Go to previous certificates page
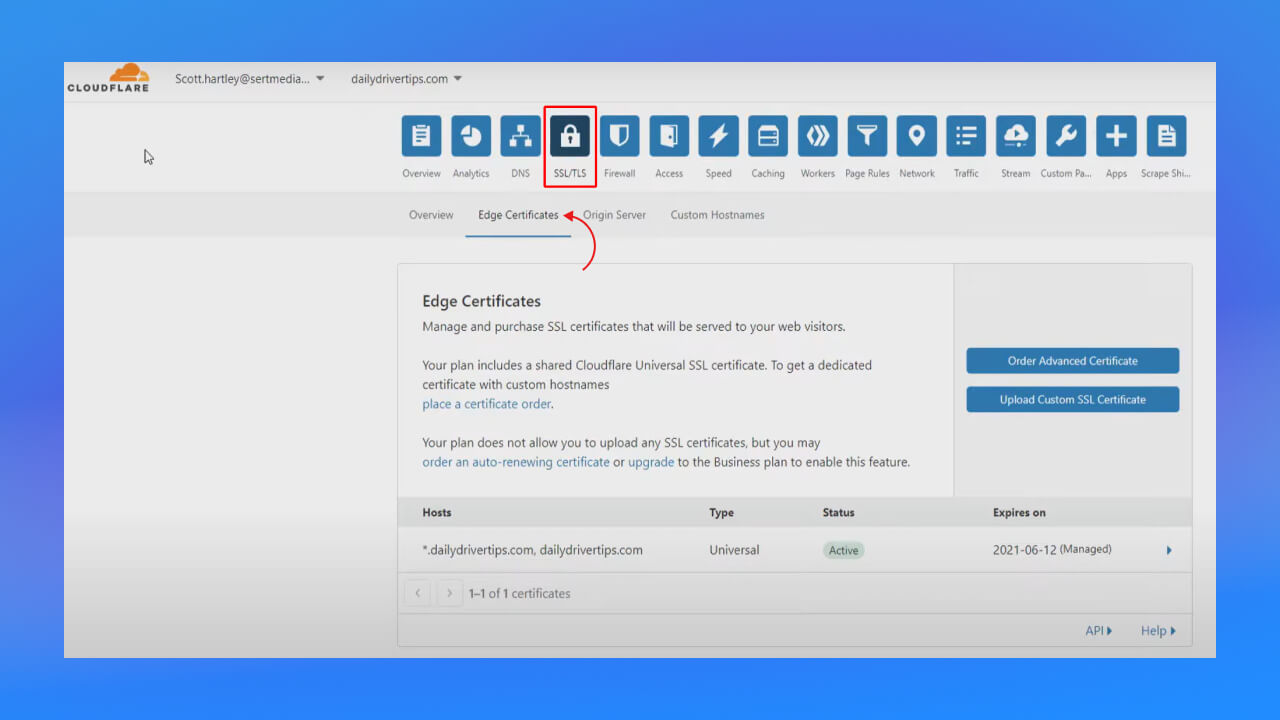Screen dimensions: 1280x720 (418, 593)
